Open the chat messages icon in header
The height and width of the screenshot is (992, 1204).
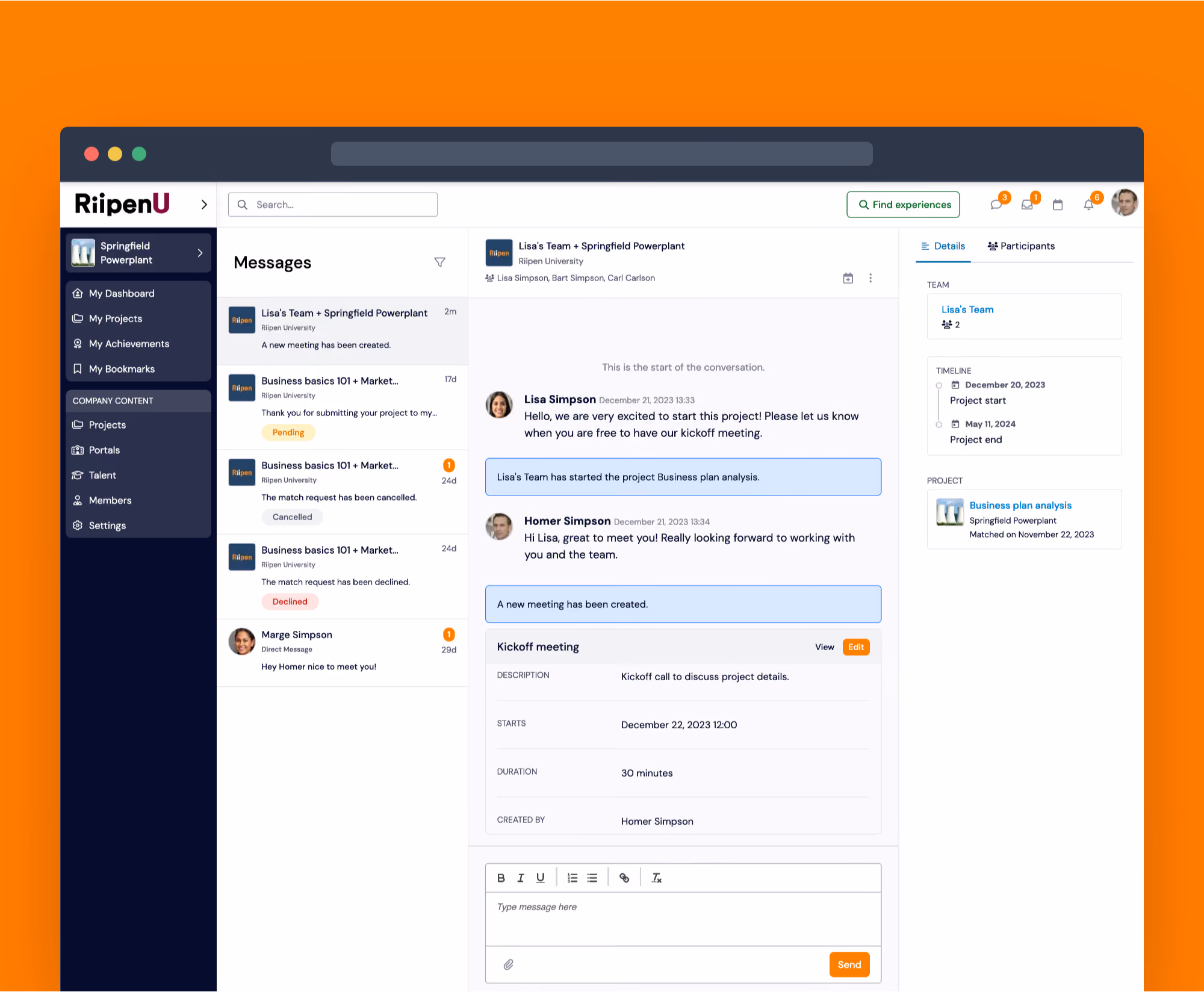996,205
